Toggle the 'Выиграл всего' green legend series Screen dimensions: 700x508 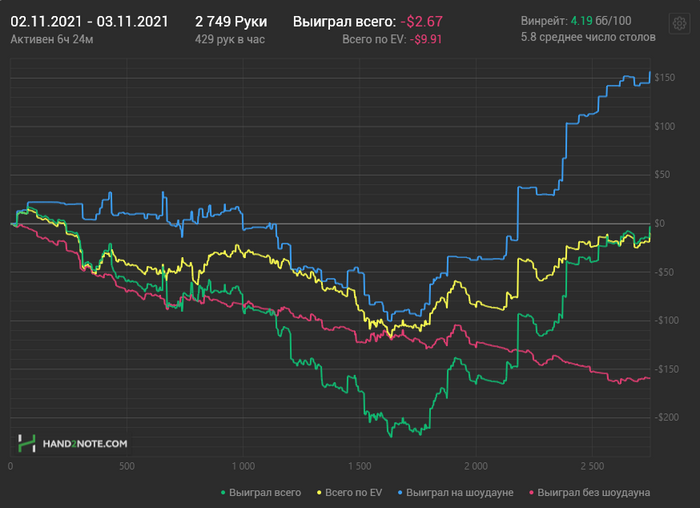[x=261, y=492]
